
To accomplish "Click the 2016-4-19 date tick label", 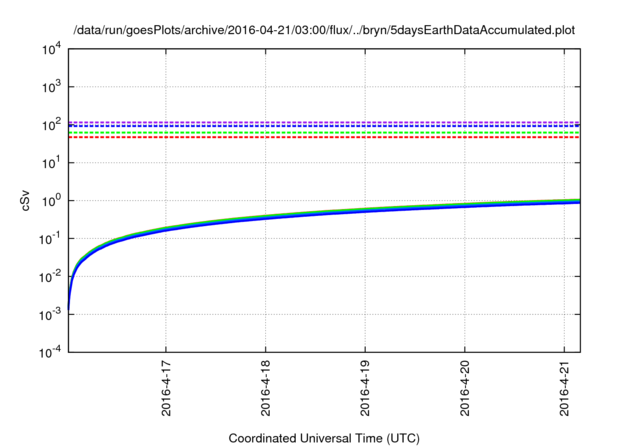I will pos(365,388).
